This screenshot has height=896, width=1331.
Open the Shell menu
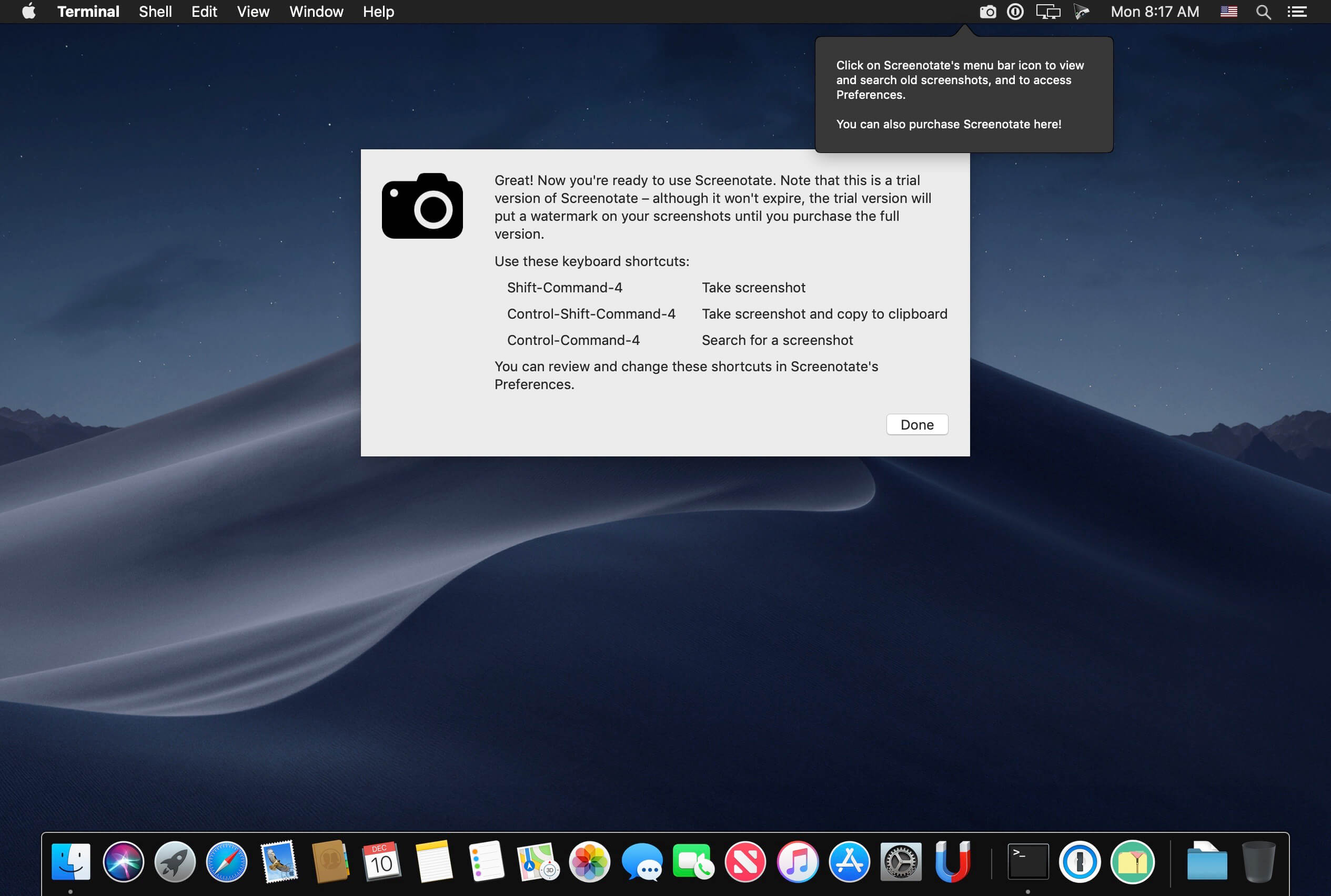pyautogui.click(x=155, y=12)
